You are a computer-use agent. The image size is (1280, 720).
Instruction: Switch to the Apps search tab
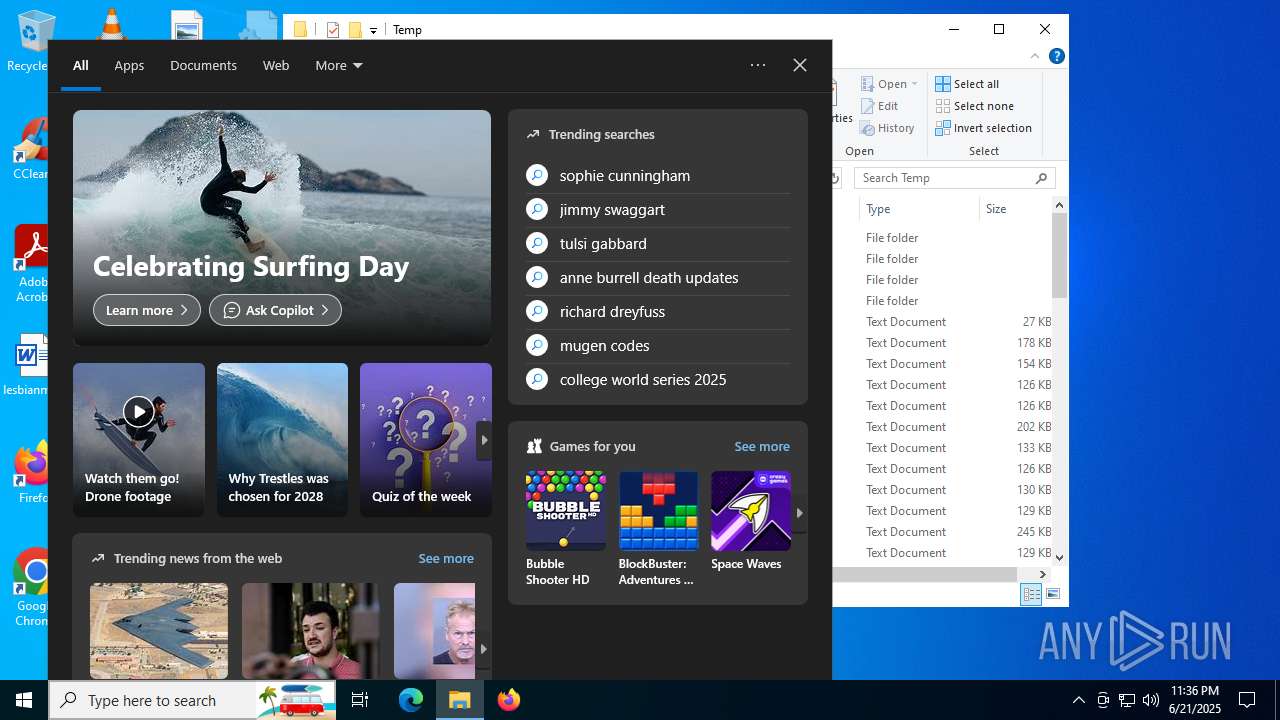click(x=129, y=65)
